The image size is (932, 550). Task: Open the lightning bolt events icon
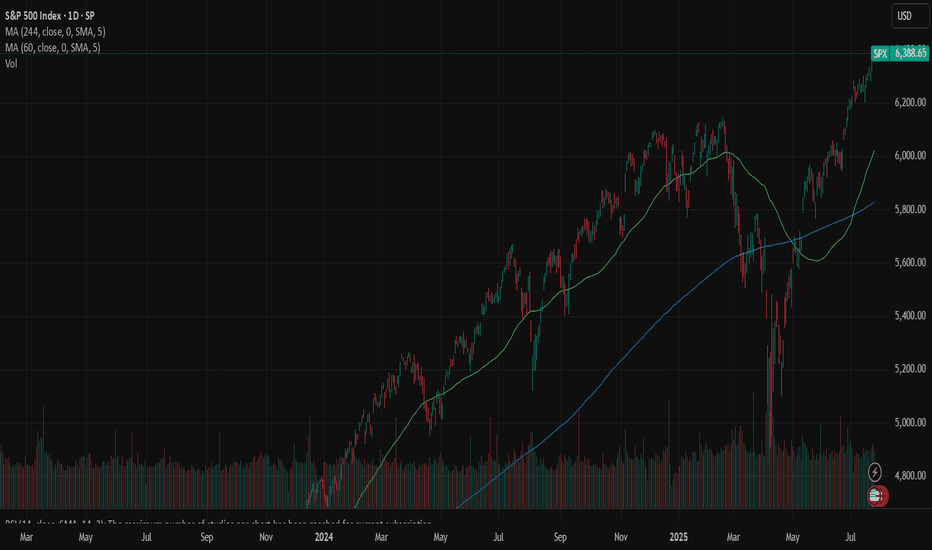coord(874,472)
